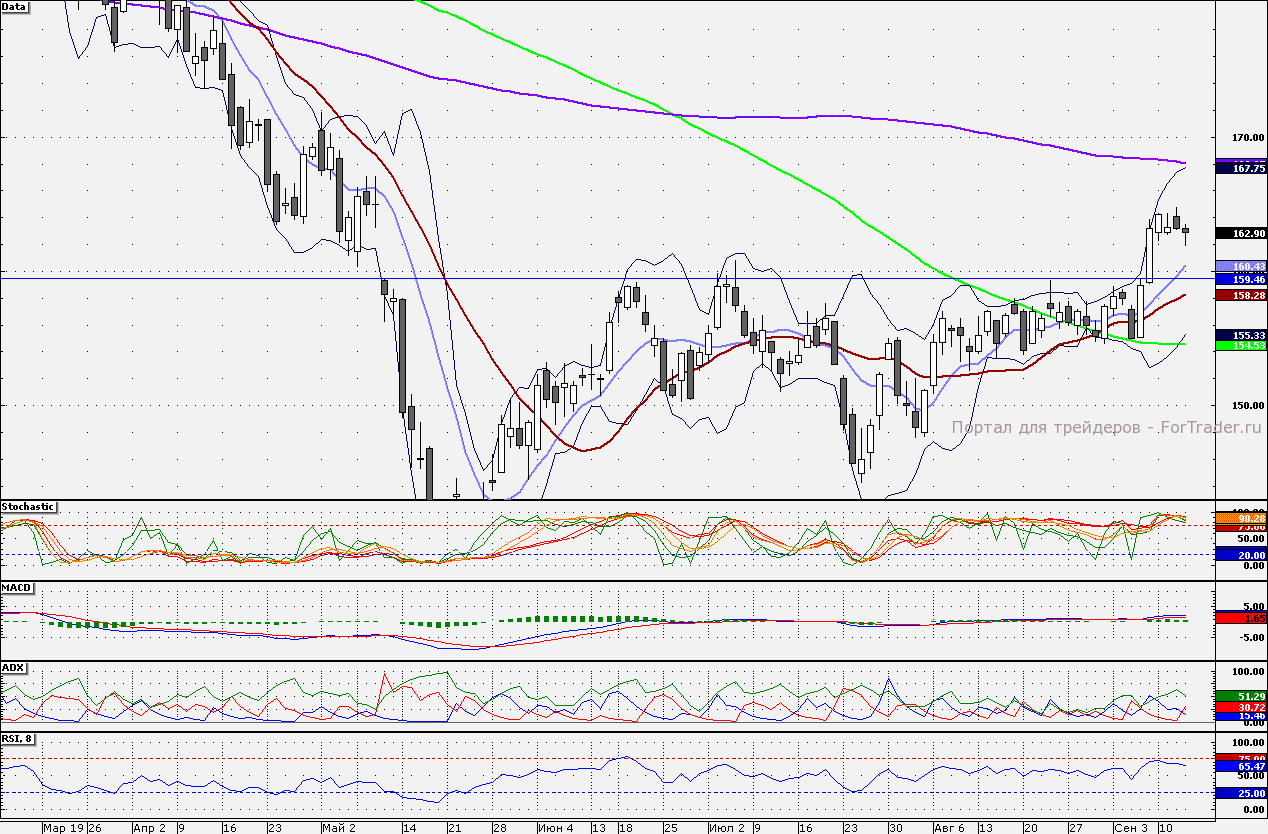Select the 90.28 Stochastic value tag
The image size is (1268, 834).
coord(1241,518)
